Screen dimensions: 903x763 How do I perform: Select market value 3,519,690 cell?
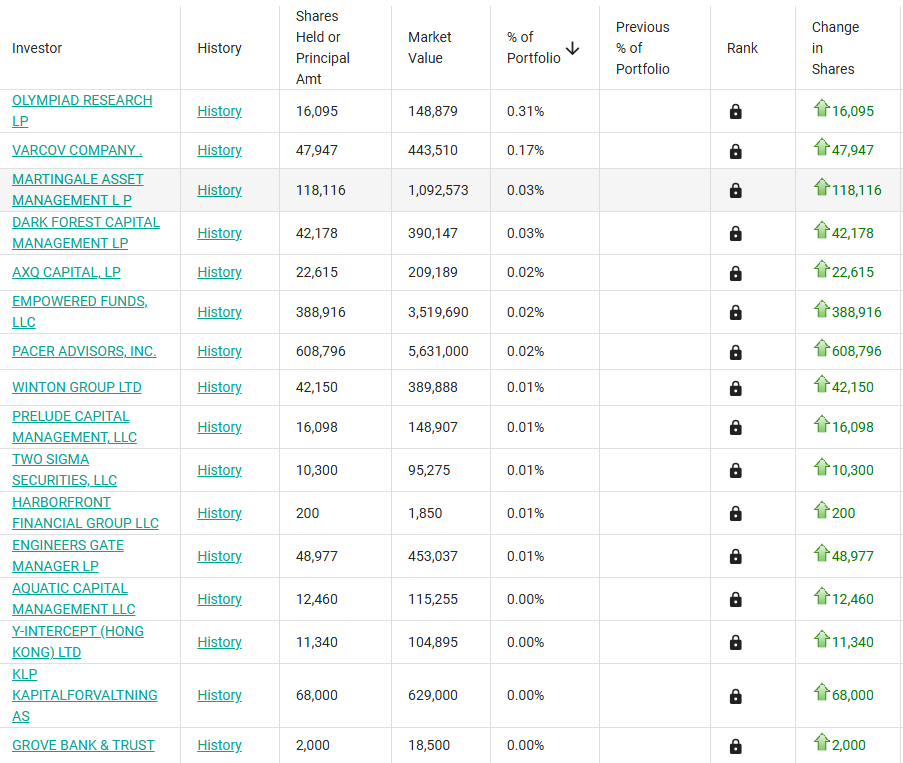tap(438, 312)
